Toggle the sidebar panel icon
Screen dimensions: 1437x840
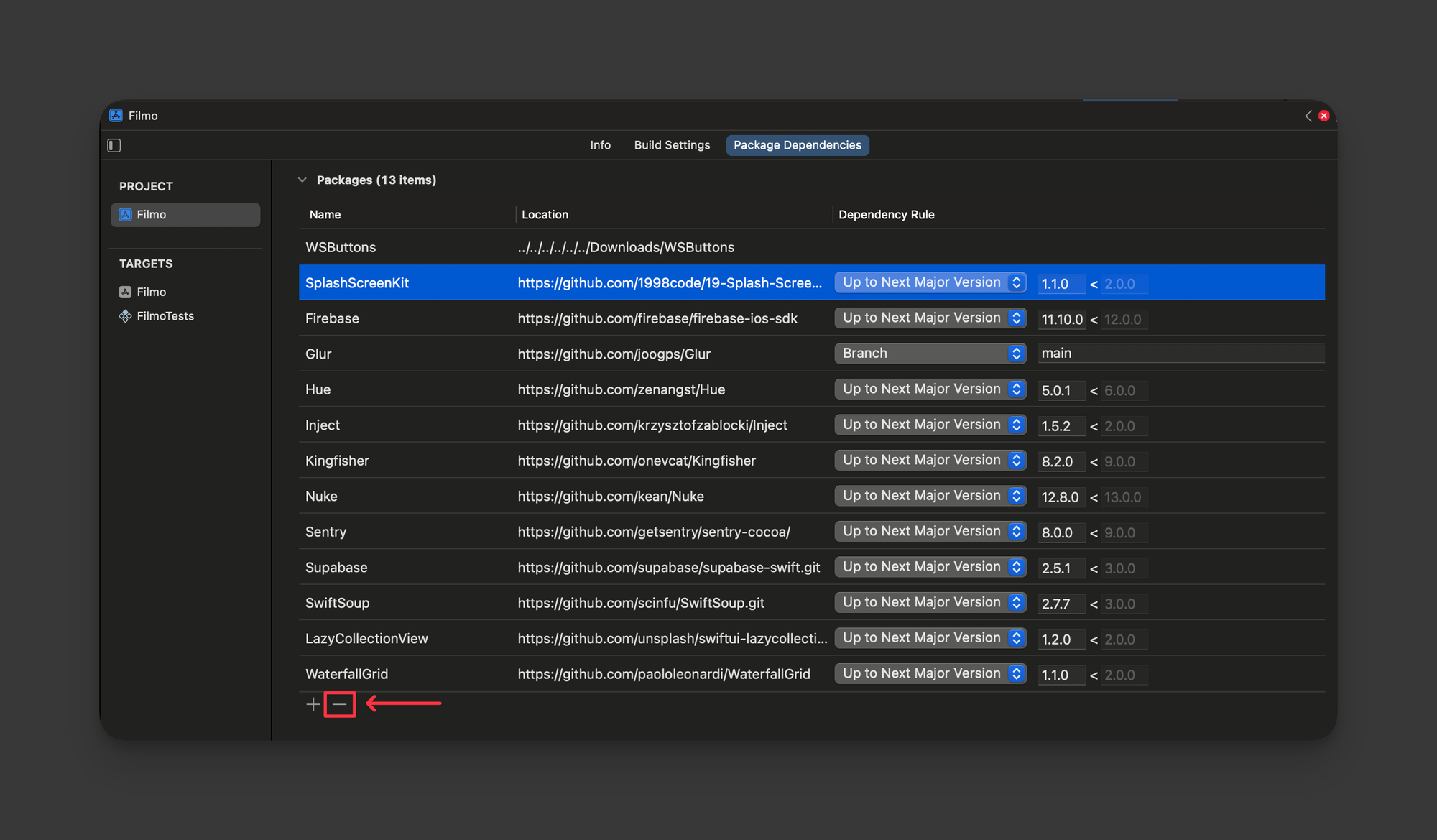click(x=114, y=145)
